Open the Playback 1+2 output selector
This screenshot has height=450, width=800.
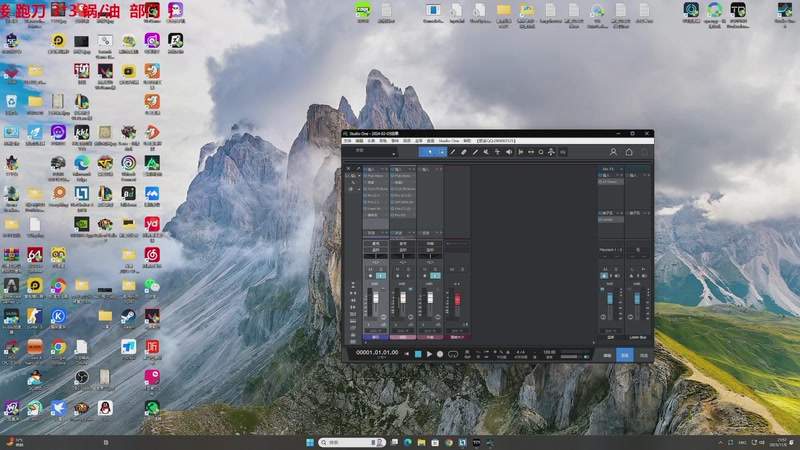point(610,249)
